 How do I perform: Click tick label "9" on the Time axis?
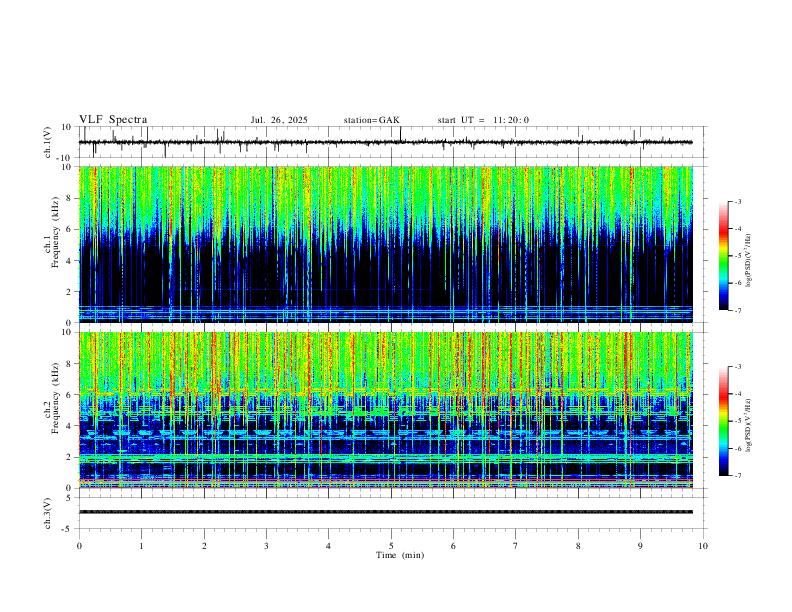(x=640, y=546)
